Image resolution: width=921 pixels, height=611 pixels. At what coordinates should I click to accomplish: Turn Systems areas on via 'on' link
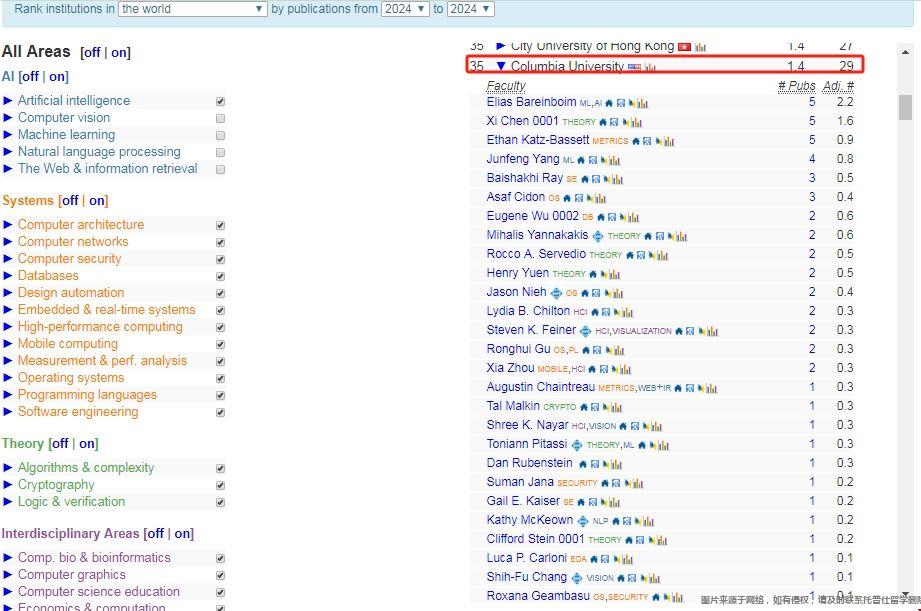(x=97, y=200)
